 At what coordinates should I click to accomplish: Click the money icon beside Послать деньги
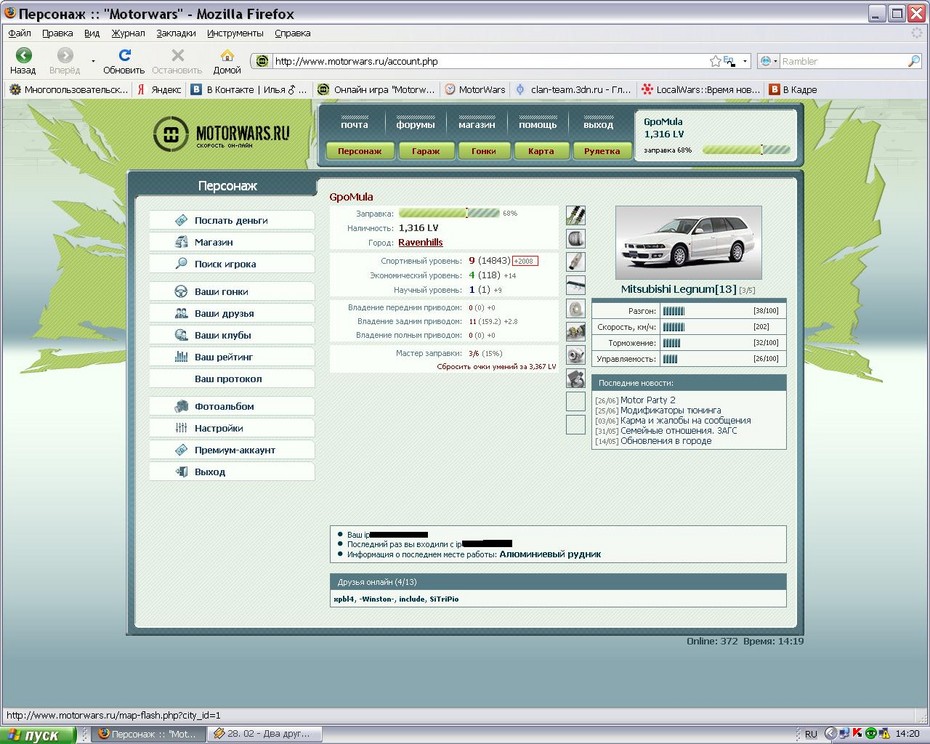pos(181,220)
